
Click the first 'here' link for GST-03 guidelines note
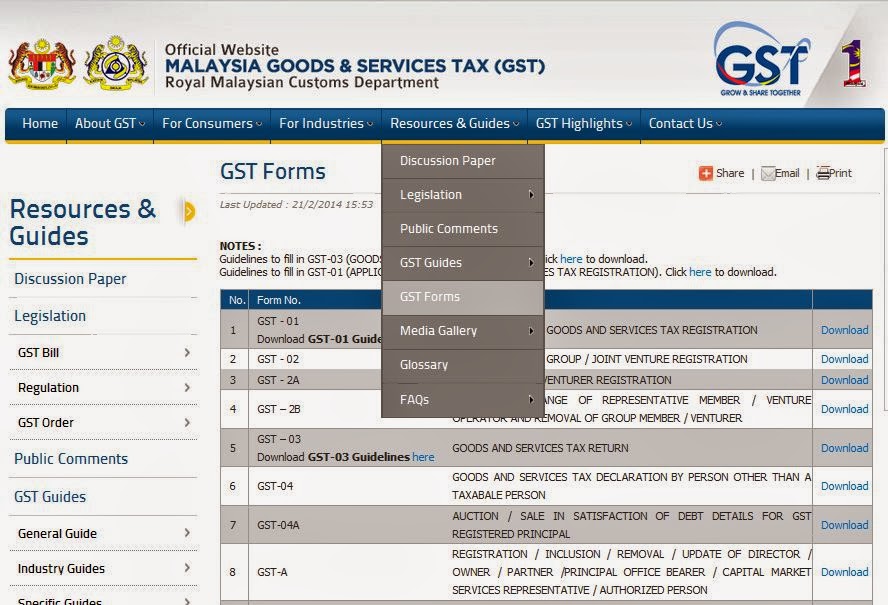(x=571, y=259)
